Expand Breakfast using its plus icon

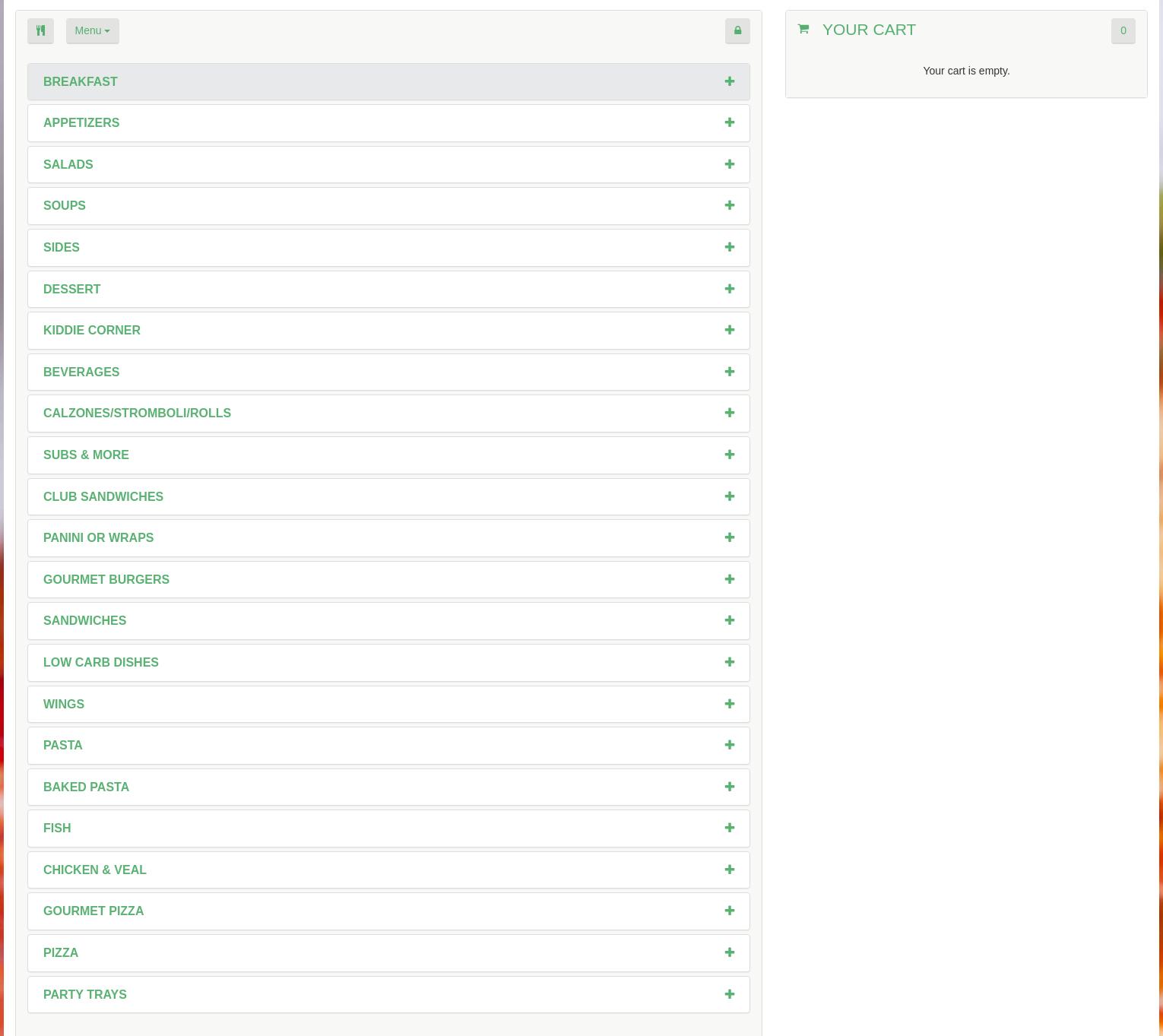click(730, 81)
